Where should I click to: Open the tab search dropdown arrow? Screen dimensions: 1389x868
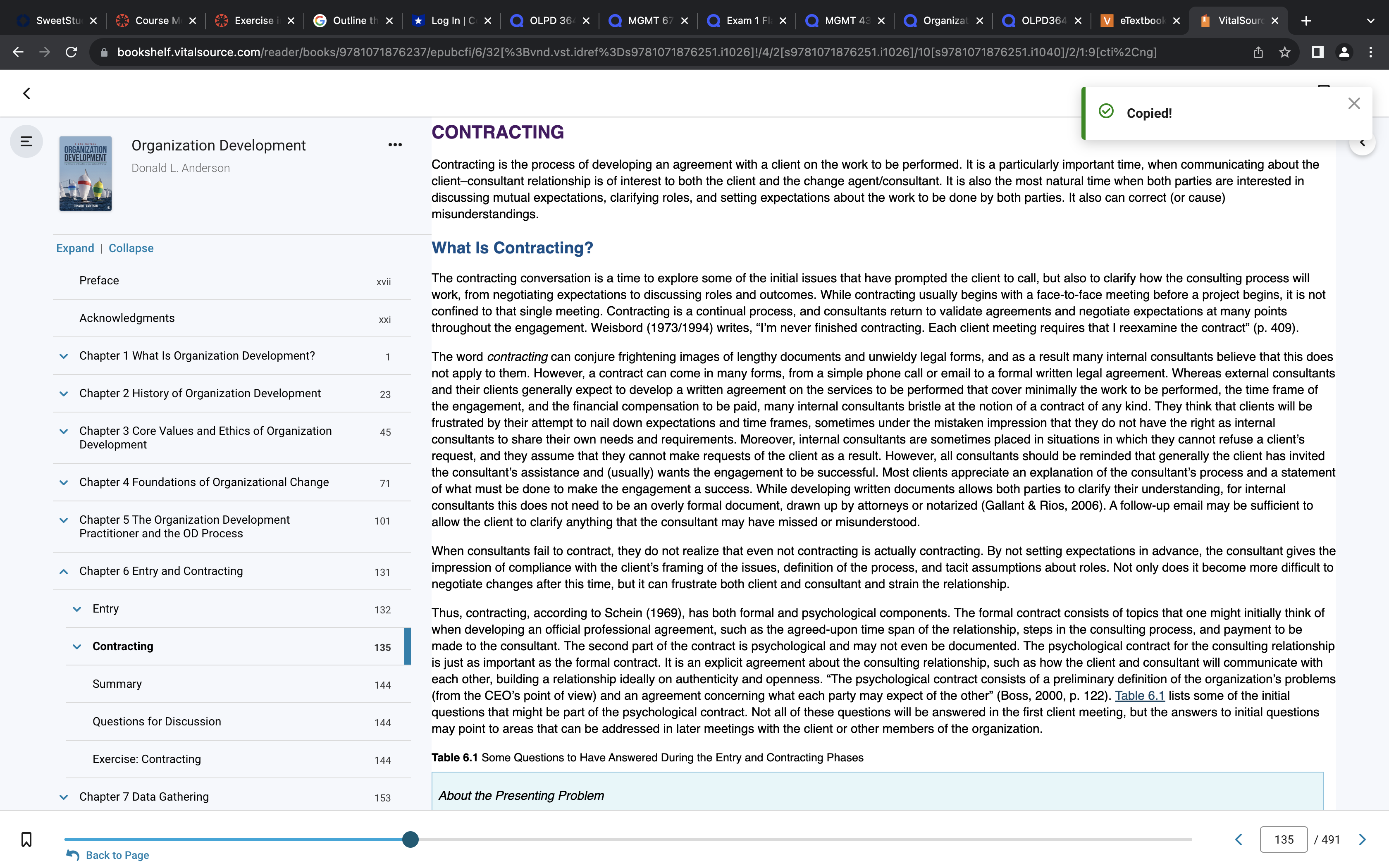(x=1371, y=21)
